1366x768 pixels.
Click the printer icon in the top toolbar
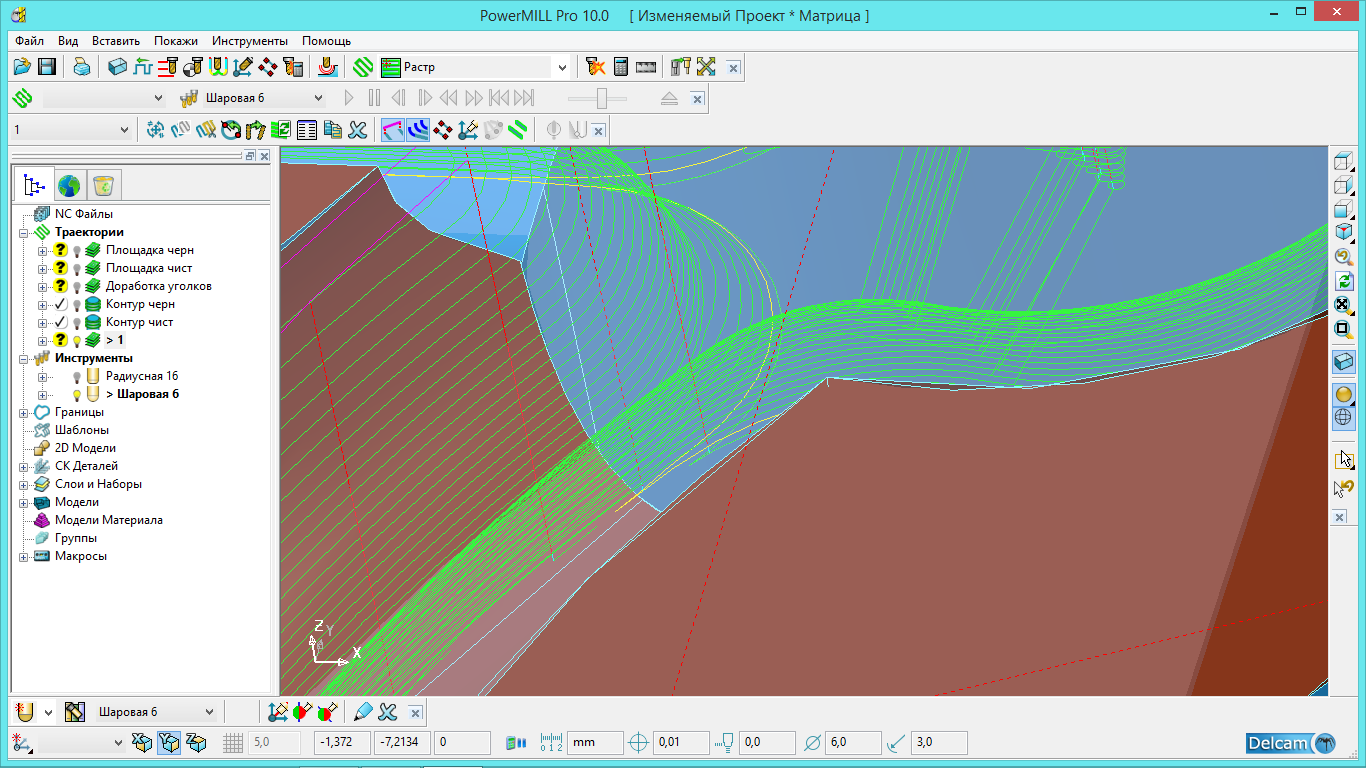82,67
